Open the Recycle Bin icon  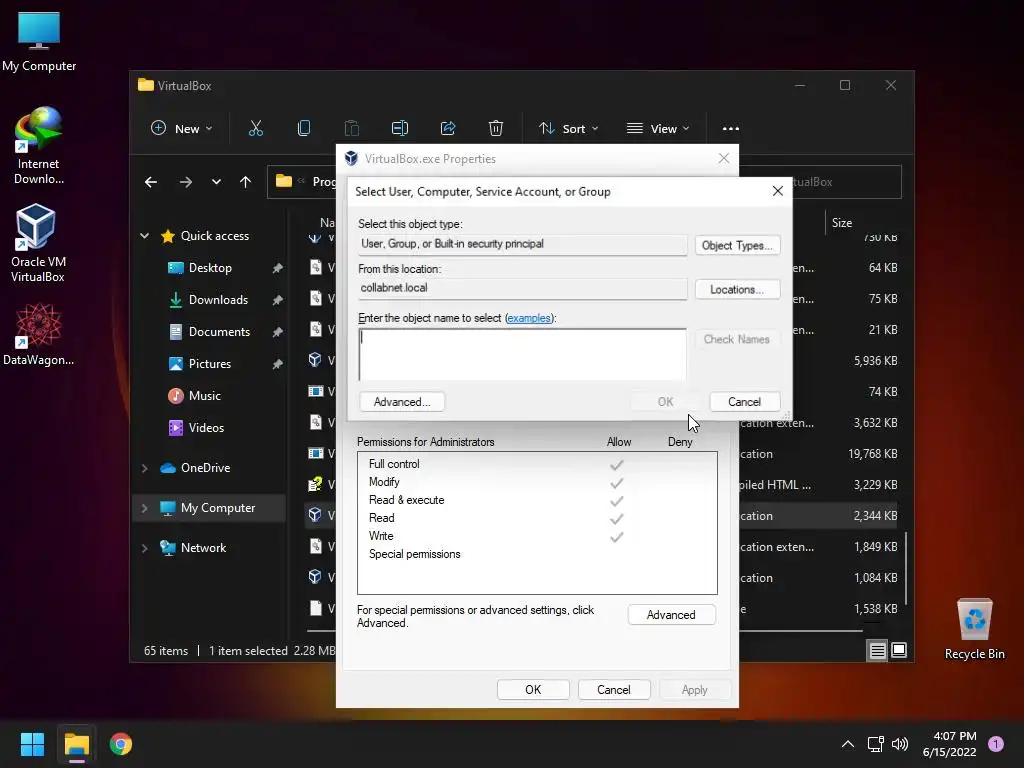(x=974, y=629)
